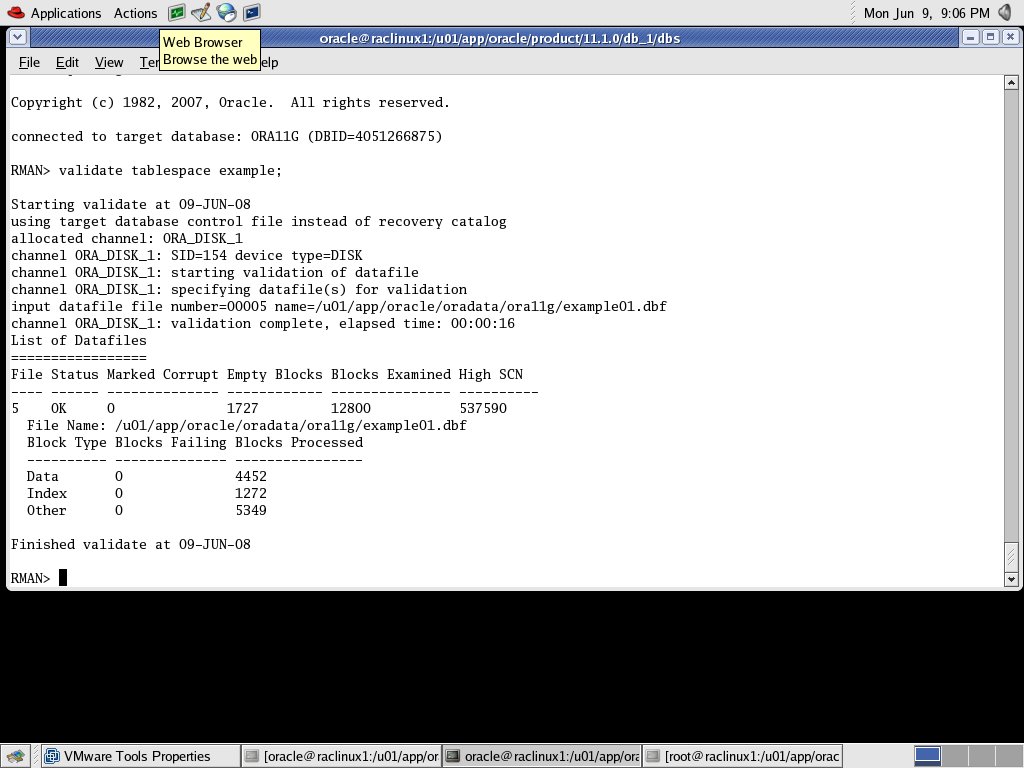Launch the Web Browser globe icon
This screenshot has width=1024, height=768.
point(227,12)
